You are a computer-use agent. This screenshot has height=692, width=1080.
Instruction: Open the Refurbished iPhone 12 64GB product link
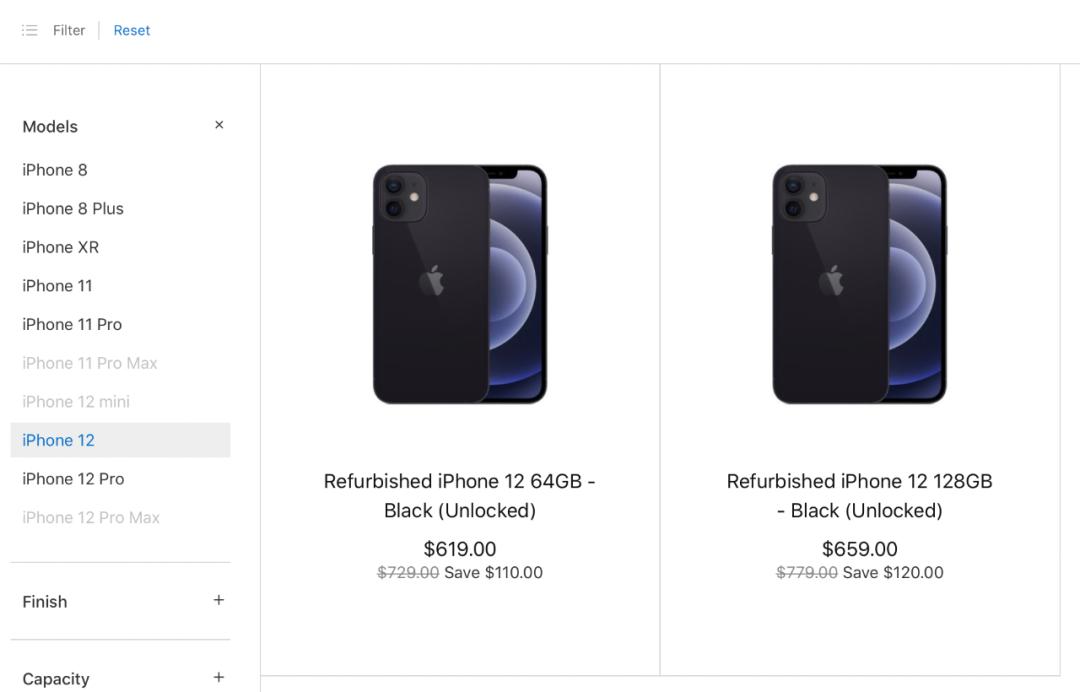[x=460, y=495]
